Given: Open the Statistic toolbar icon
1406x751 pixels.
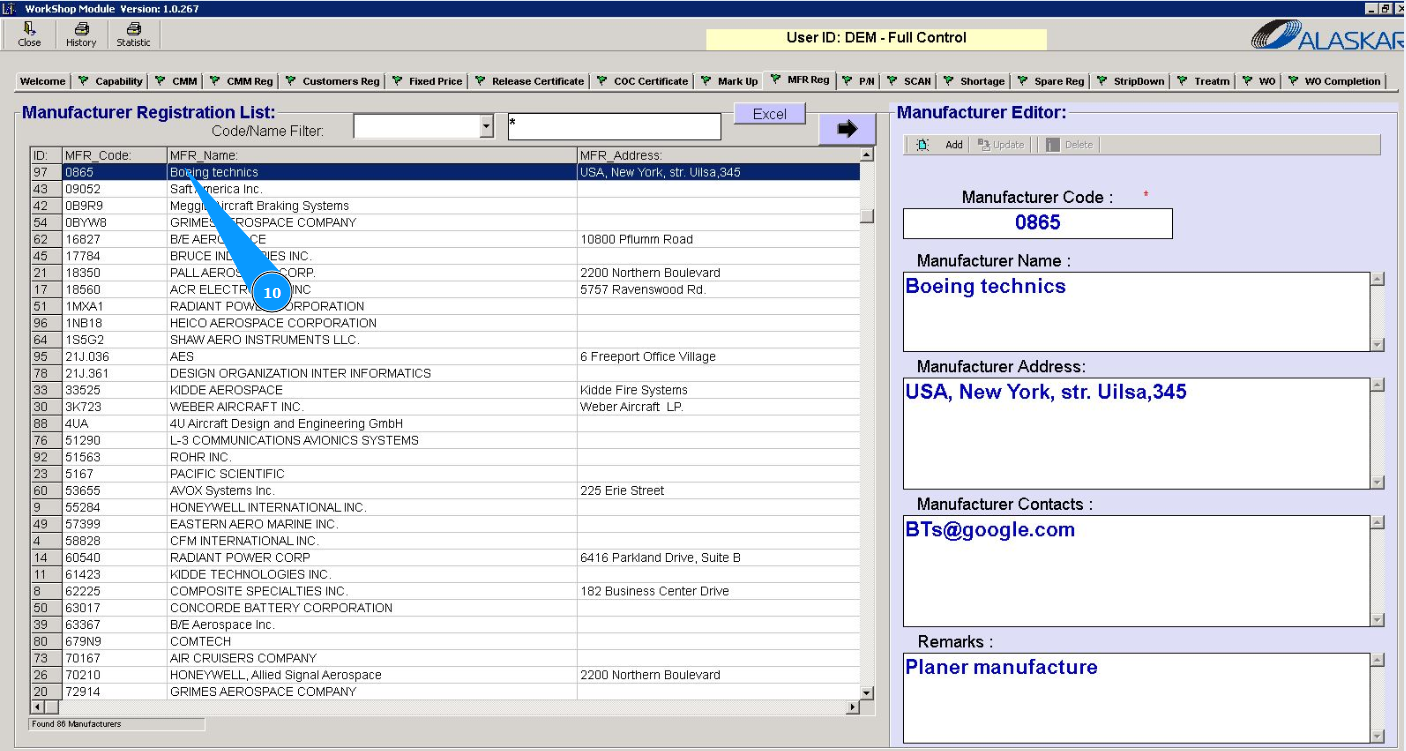Looking at the screenshot, I should point(133,35).
